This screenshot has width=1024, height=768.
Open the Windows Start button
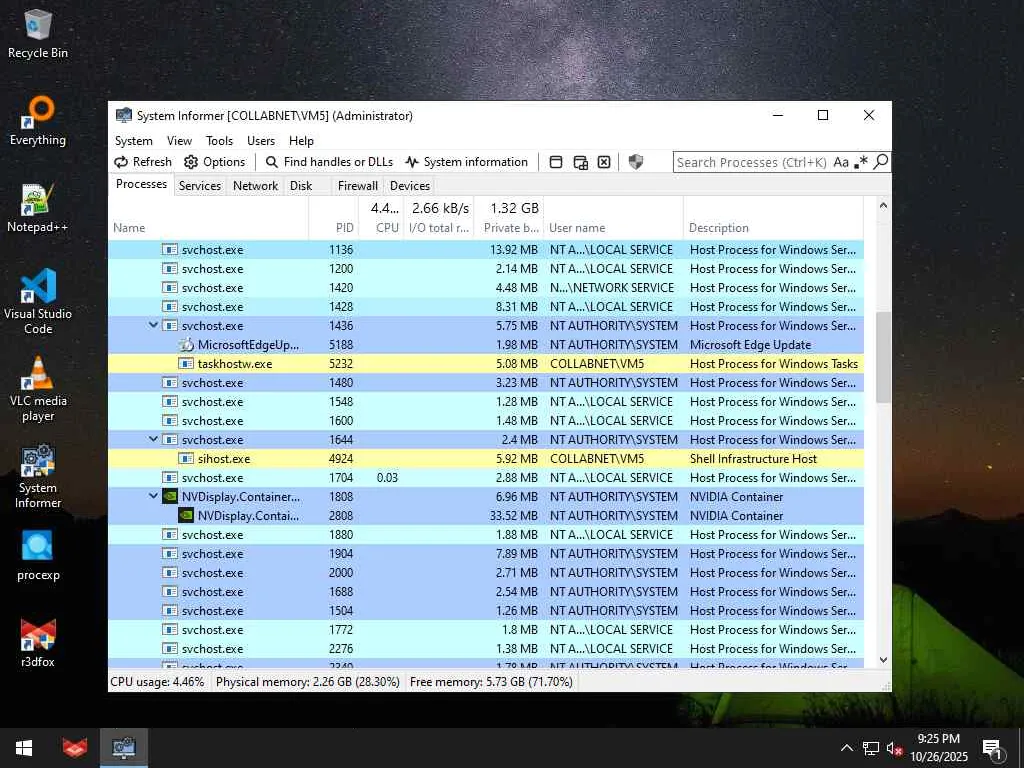pos(24,748)
